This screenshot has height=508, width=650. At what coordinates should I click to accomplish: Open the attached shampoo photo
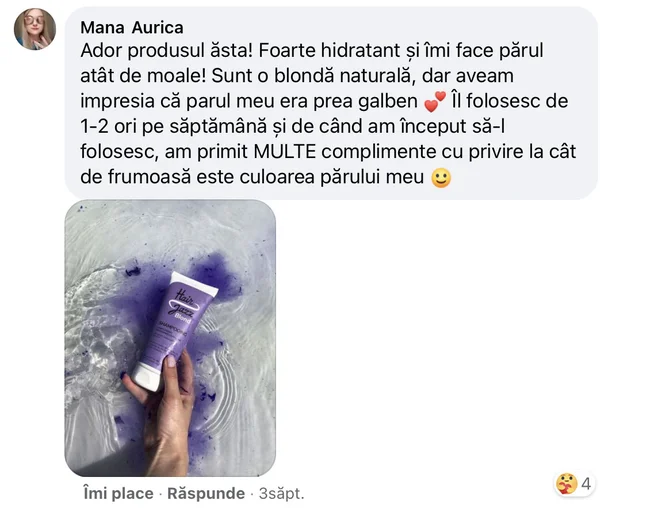pos(170,338)
